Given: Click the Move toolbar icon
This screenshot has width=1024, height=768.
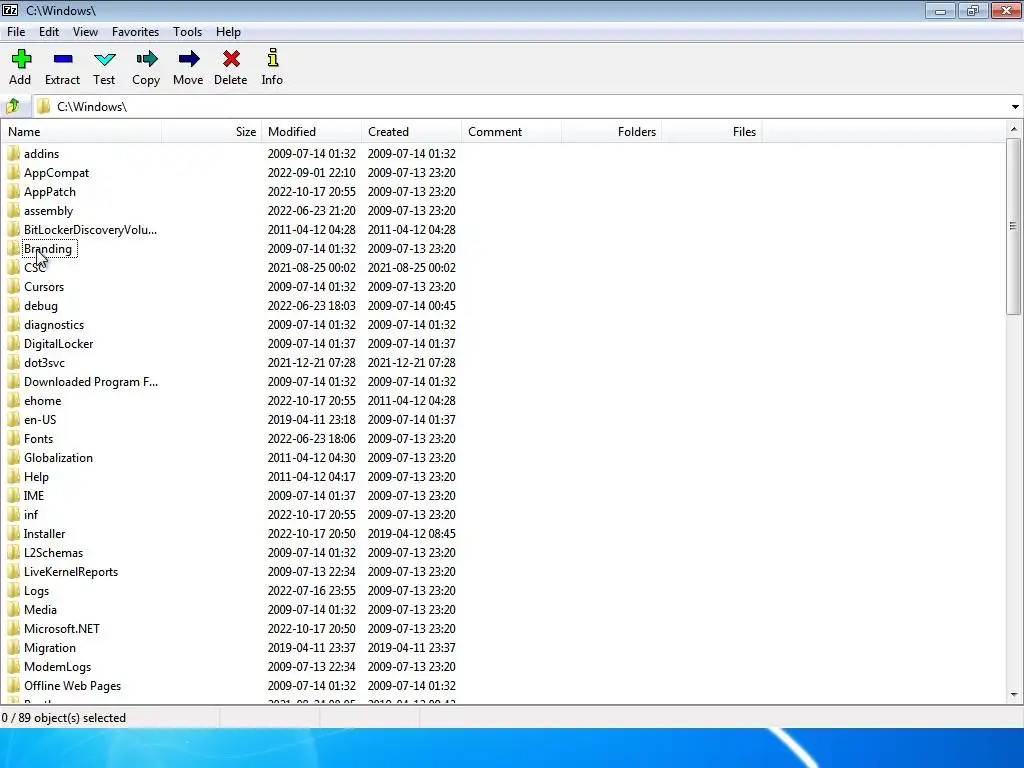Looking at the screenshot, I should click(188, 59).
